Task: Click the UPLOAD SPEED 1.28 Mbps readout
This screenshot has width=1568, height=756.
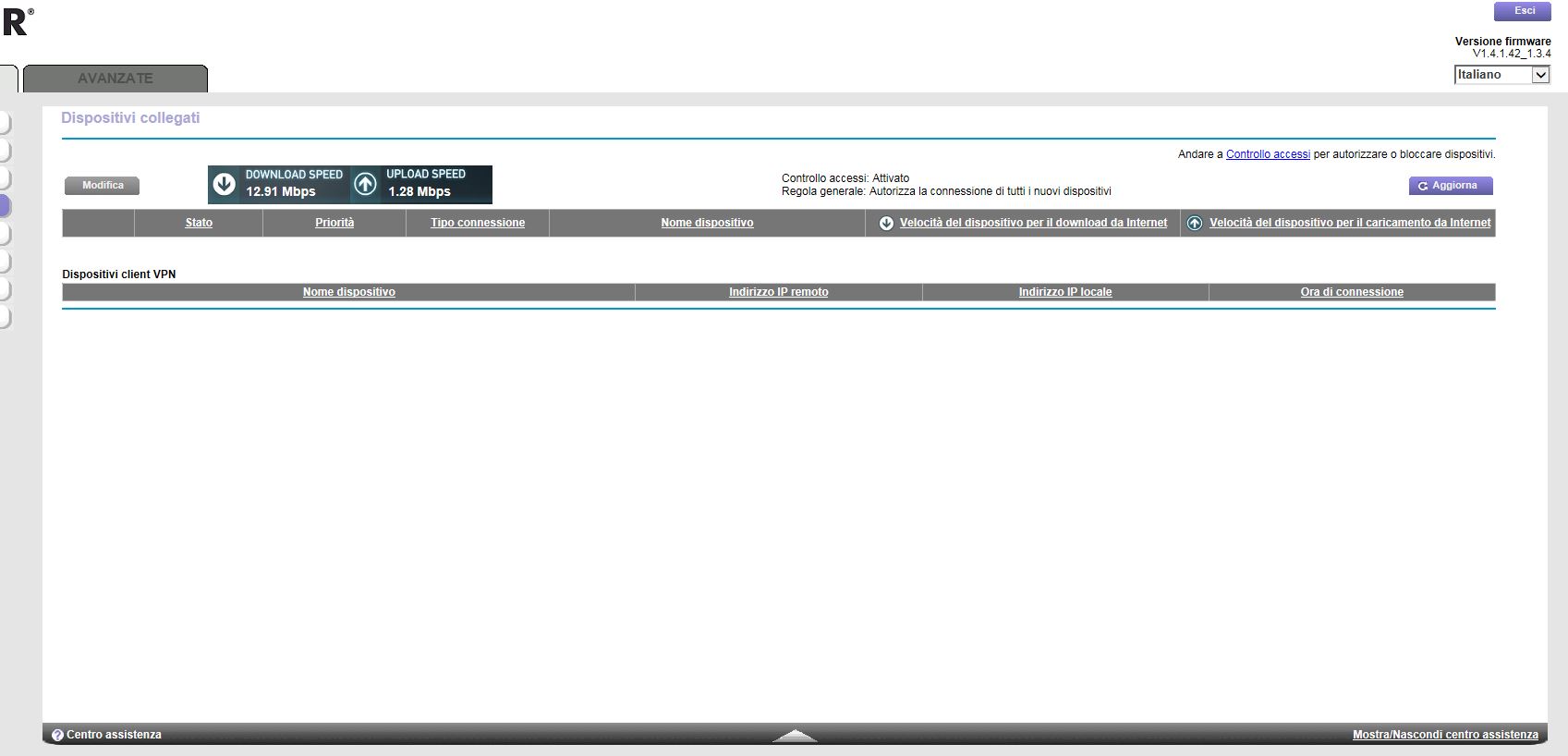Action: (x=426, y=184)
